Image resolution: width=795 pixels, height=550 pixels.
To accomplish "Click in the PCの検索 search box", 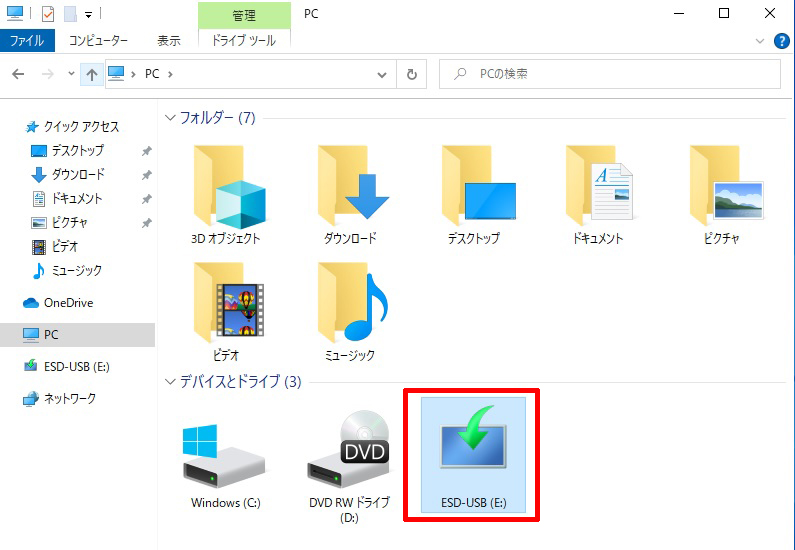I will [609, 74].
